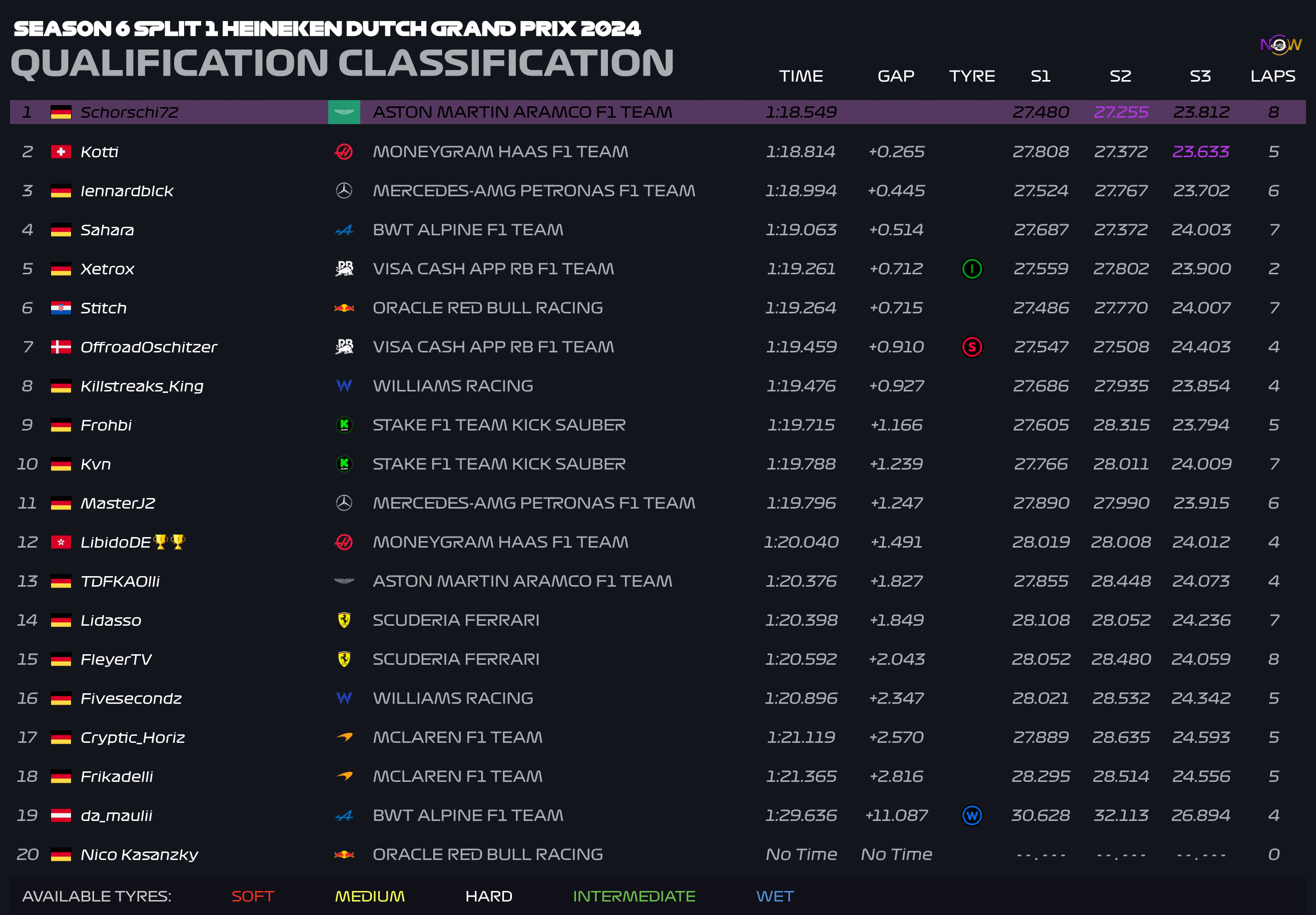The height and width of the screenshot is (915, 1316).
Task: Click the Haas logo beside LibidoDE
Action: pyautogui.click(x=344, y=542)
